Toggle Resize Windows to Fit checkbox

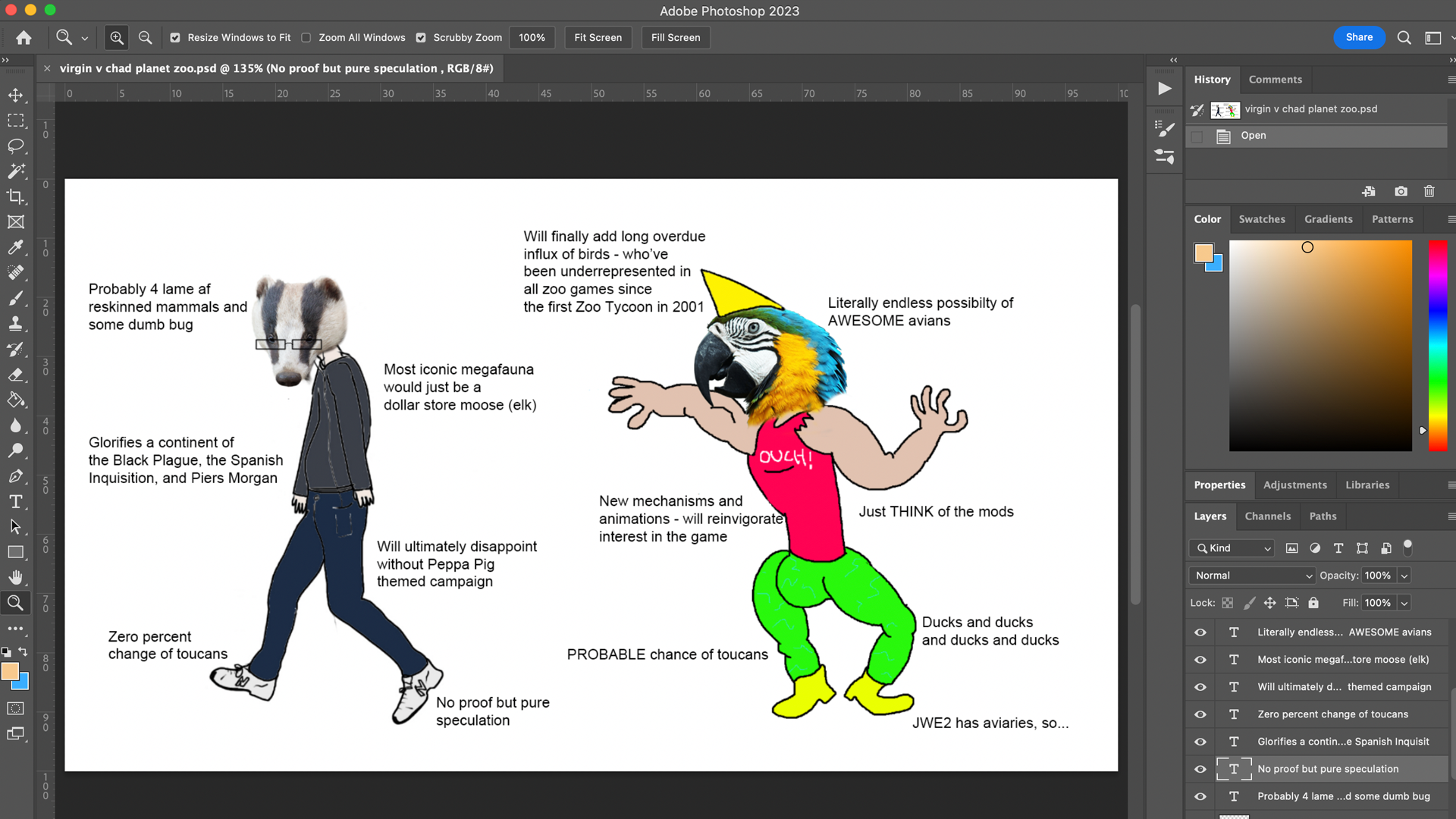(175, 37)
